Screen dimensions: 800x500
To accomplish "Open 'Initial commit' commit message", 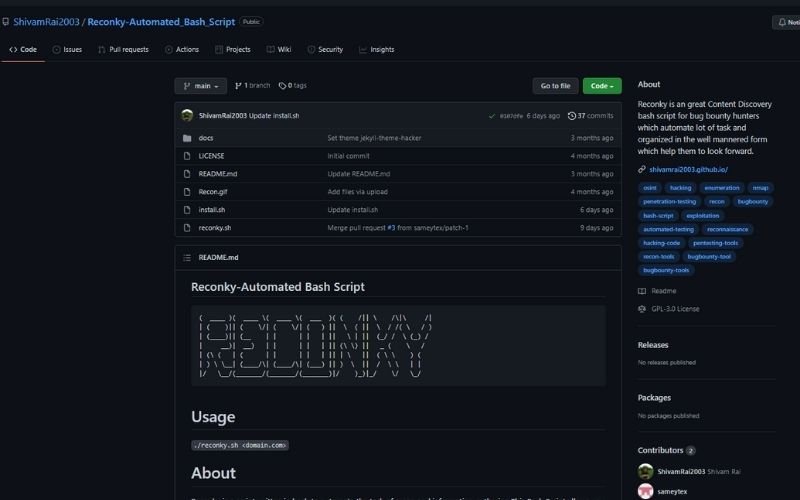I will [x=348, y=156].
